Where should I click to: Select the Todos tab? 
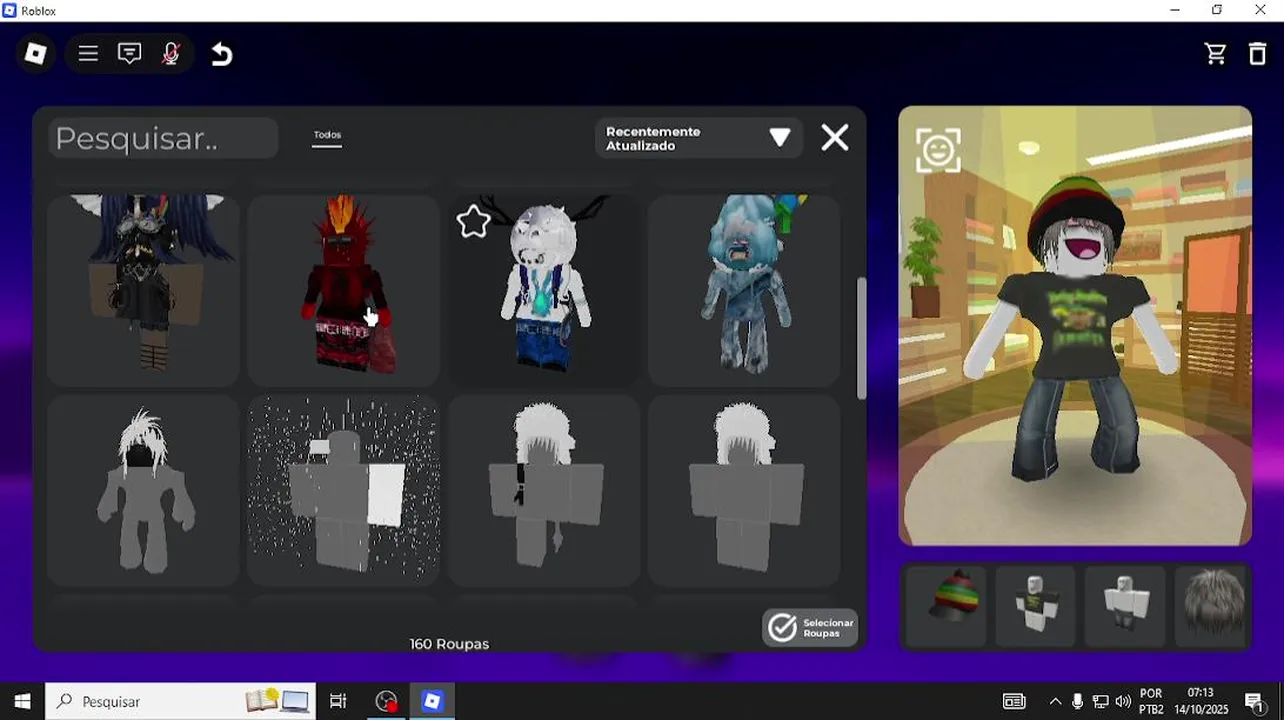(327, 136)
